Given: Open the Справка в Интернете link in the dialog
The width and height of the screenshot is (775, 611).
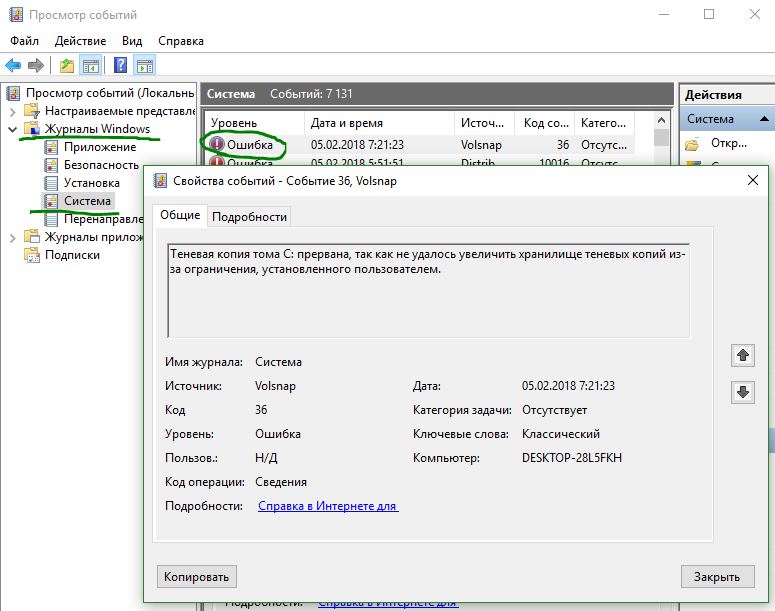Looking at the screenshot, I should pos(328,506).
